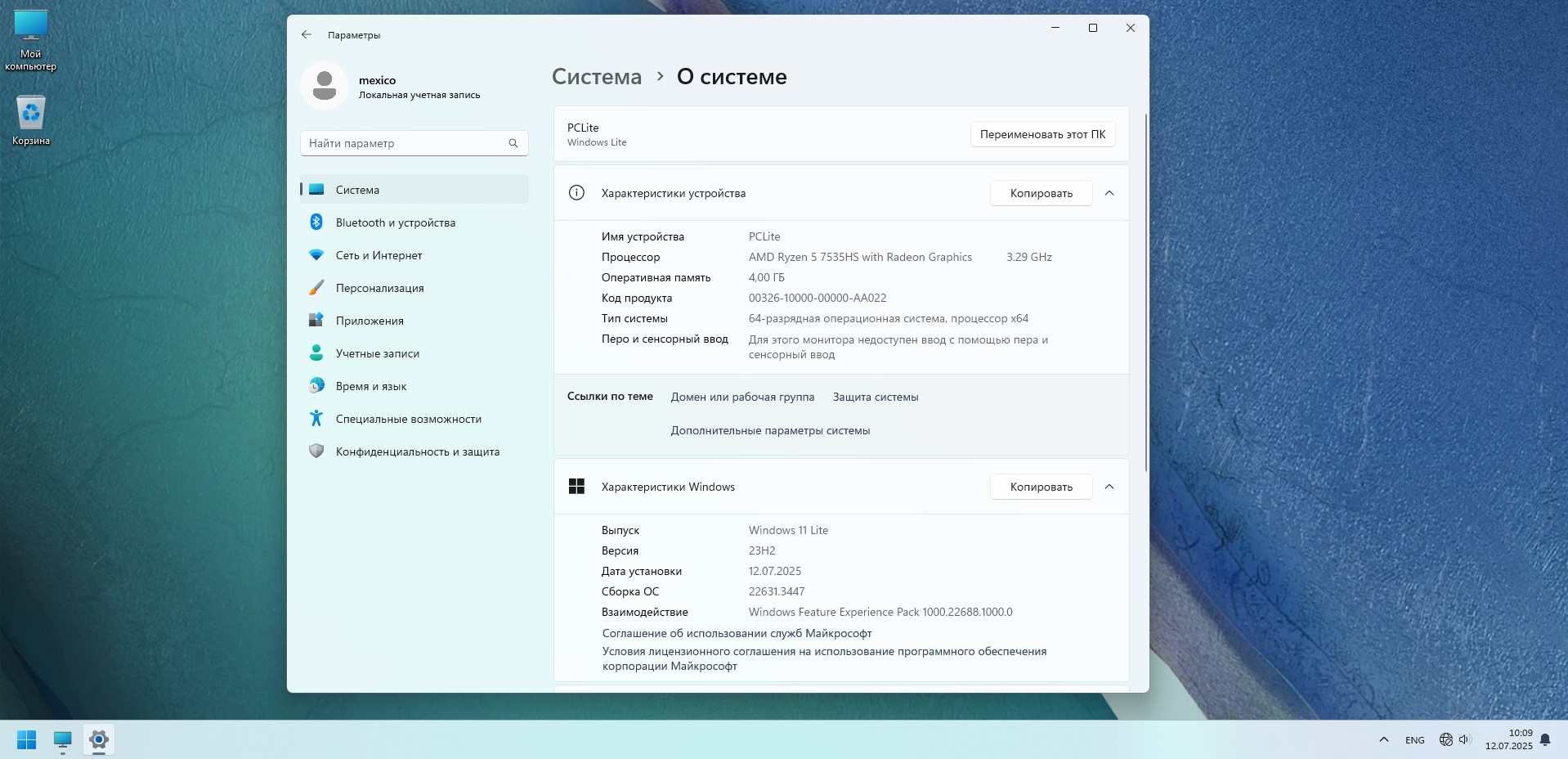Open Условия лицензионного соглашения link

coord(824,658)
